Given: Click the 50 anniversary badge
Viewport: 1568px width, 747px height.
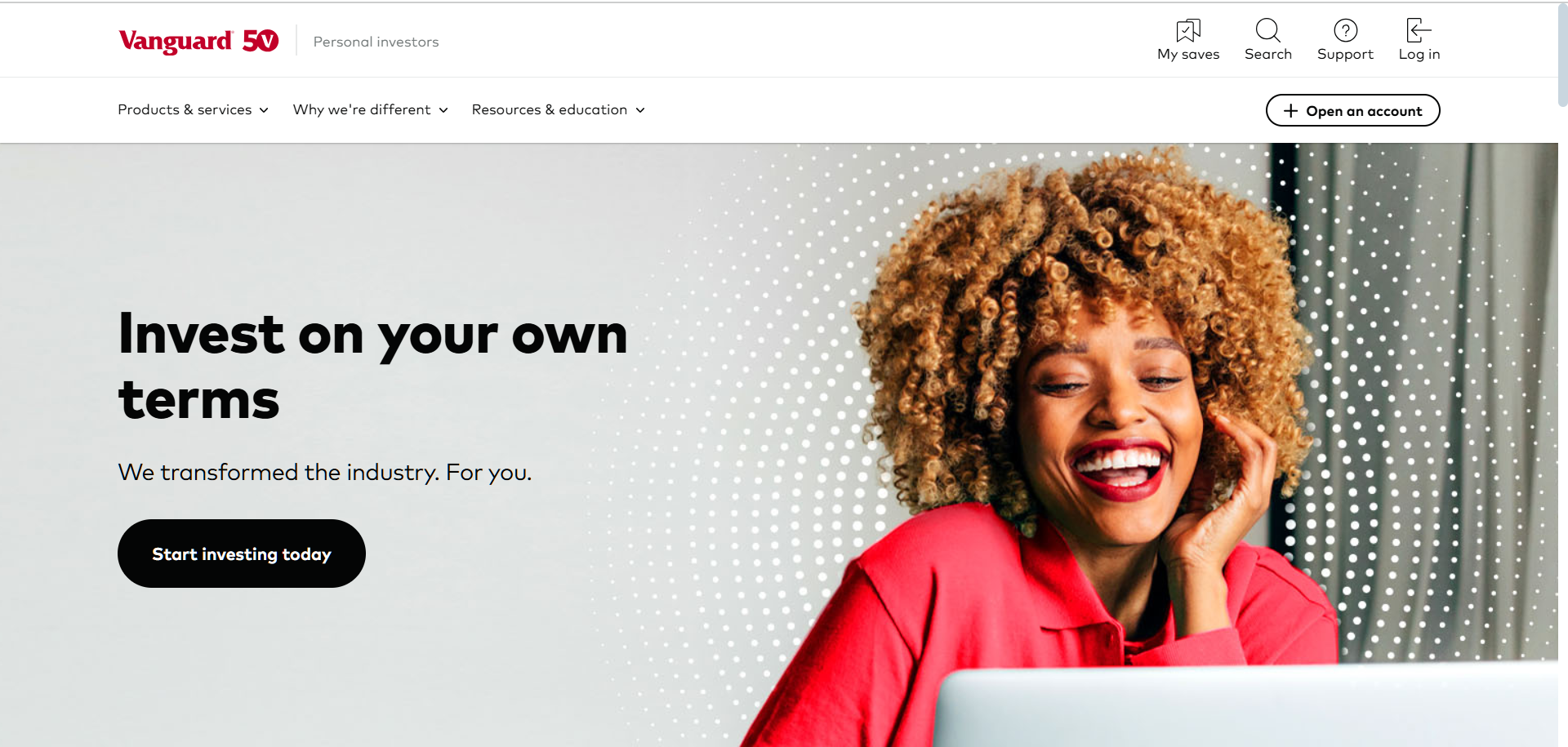Looking at the screenshot, I should click(261, 41).
